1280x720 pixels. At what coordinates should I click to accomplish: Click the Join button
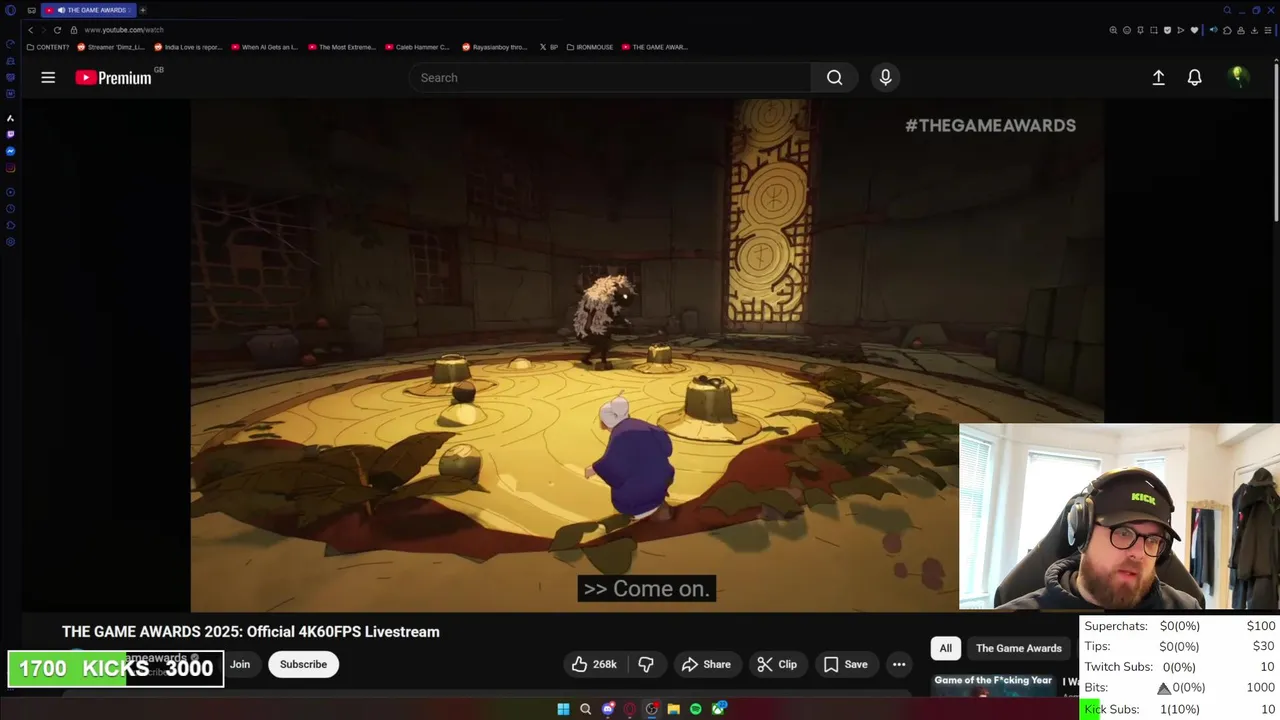pyautogui.click(x=240, y=664)
